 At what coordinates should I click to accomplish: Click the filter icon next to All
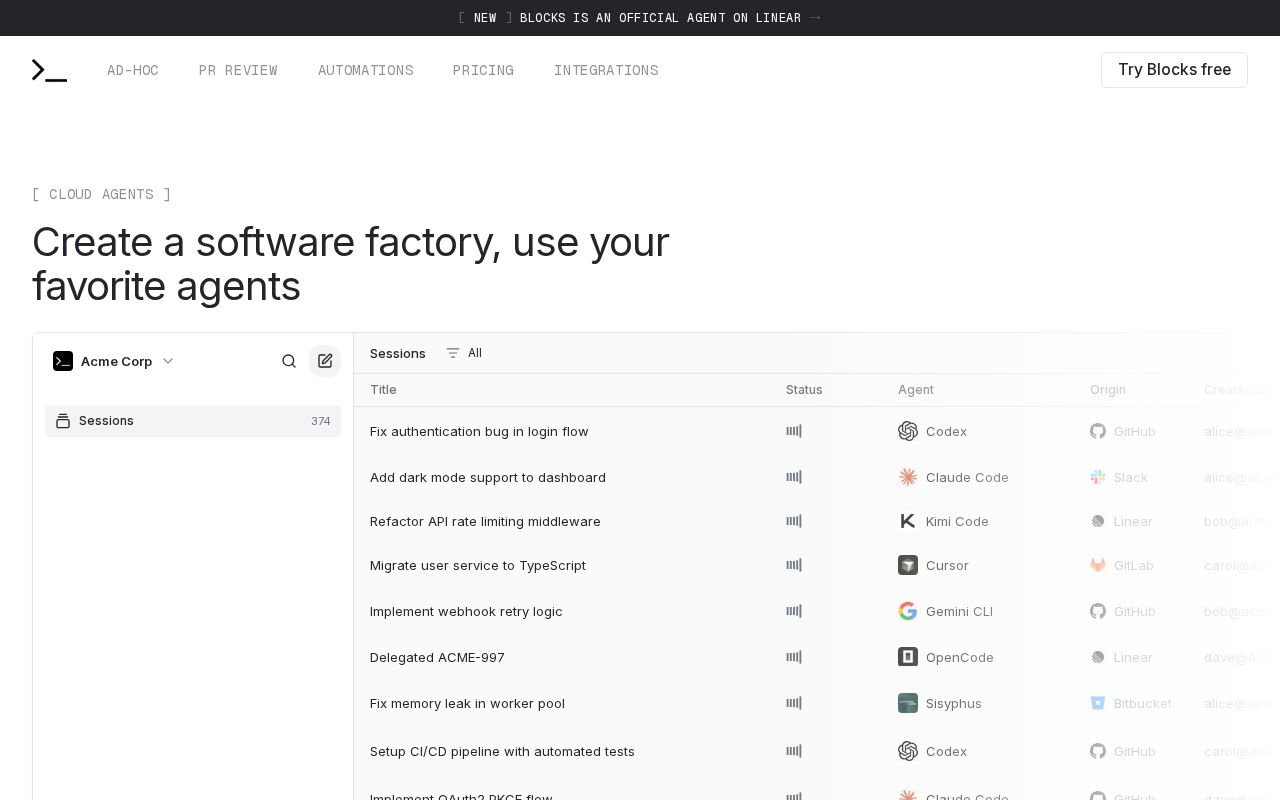click(453, 353)
